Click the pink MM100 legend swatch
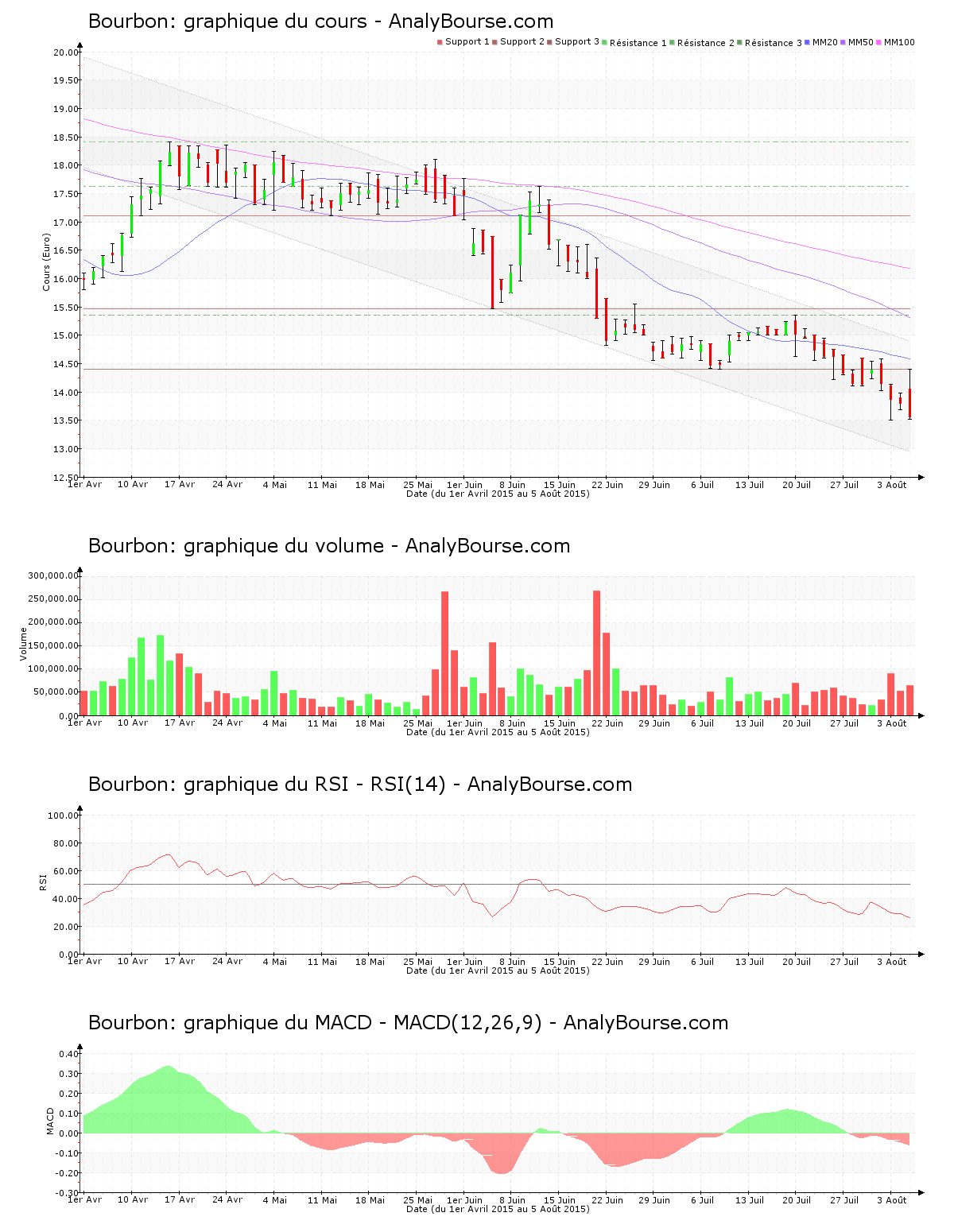 pyautogui.click(x=879, y=42)
